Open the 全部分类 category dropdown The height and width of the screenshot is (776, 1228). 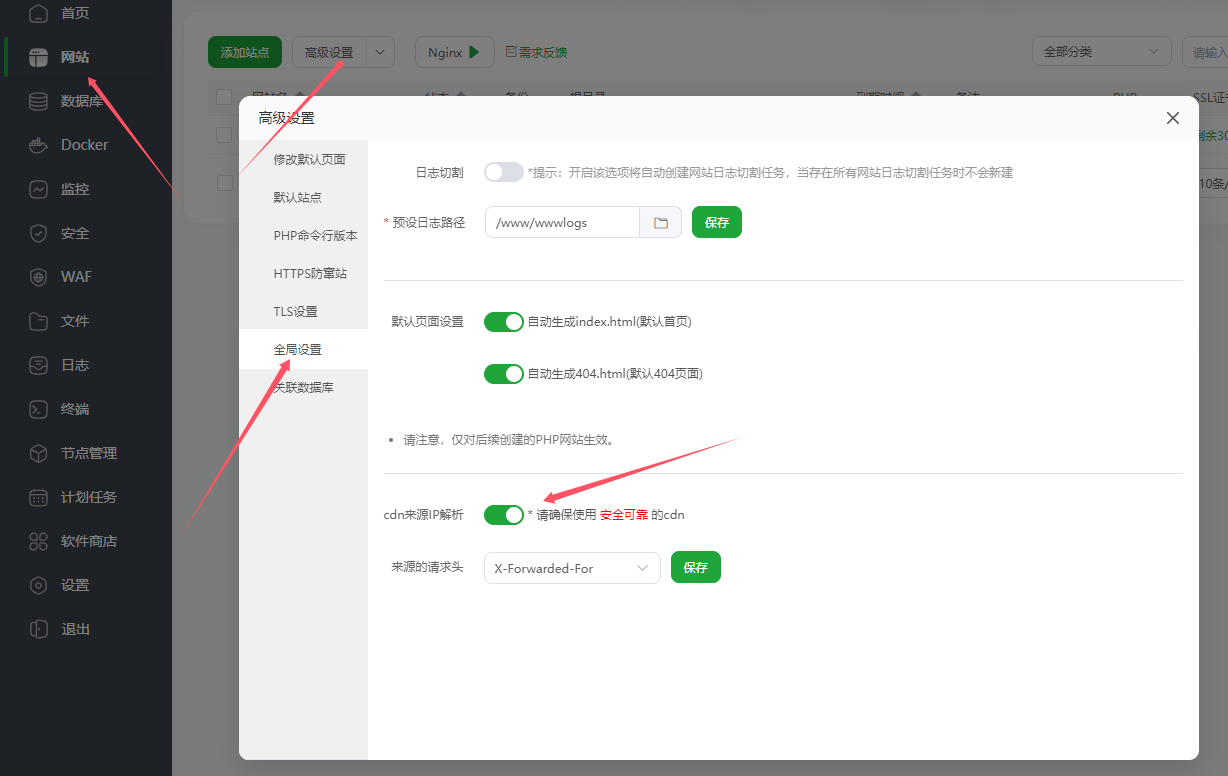1101,52
